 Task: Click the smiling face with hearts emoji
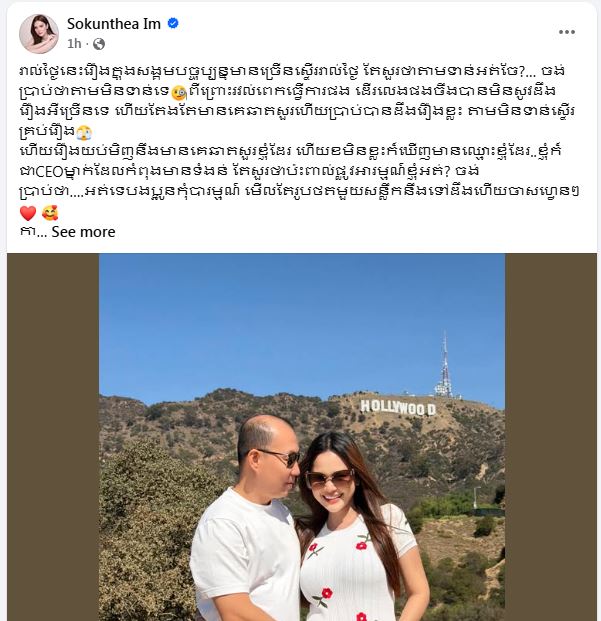50,213
